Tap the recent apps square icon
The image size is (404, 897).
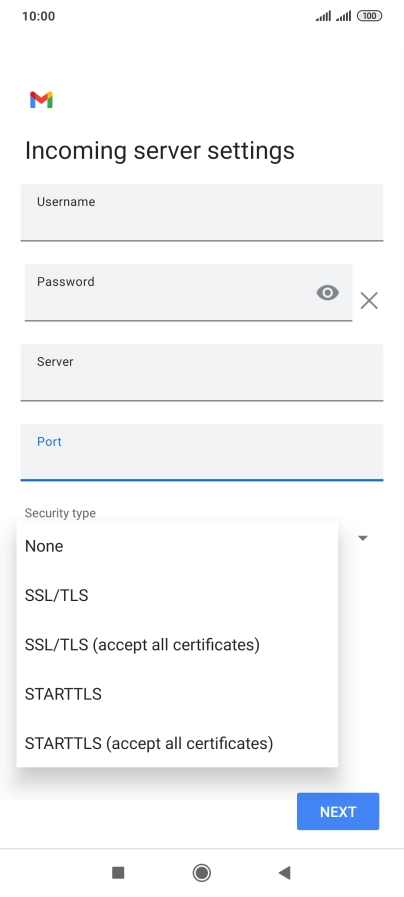(x=118, y=872)
